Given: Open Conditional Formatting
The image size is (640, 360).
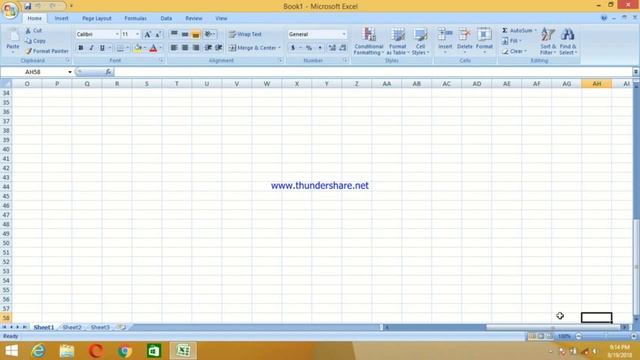Looking at the screenshot, I should point(369,41).
